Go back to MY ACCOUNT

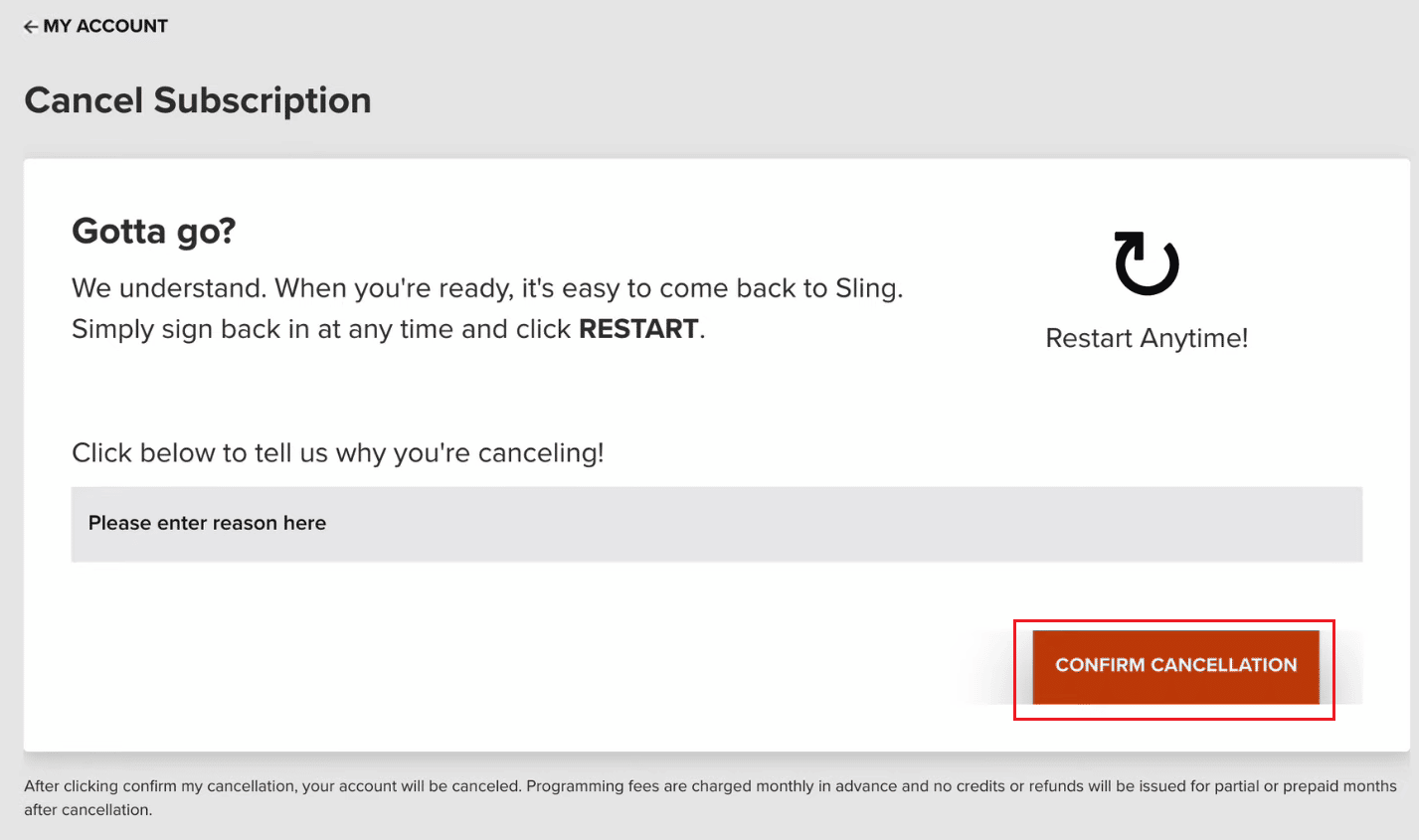tap(105, 27)
